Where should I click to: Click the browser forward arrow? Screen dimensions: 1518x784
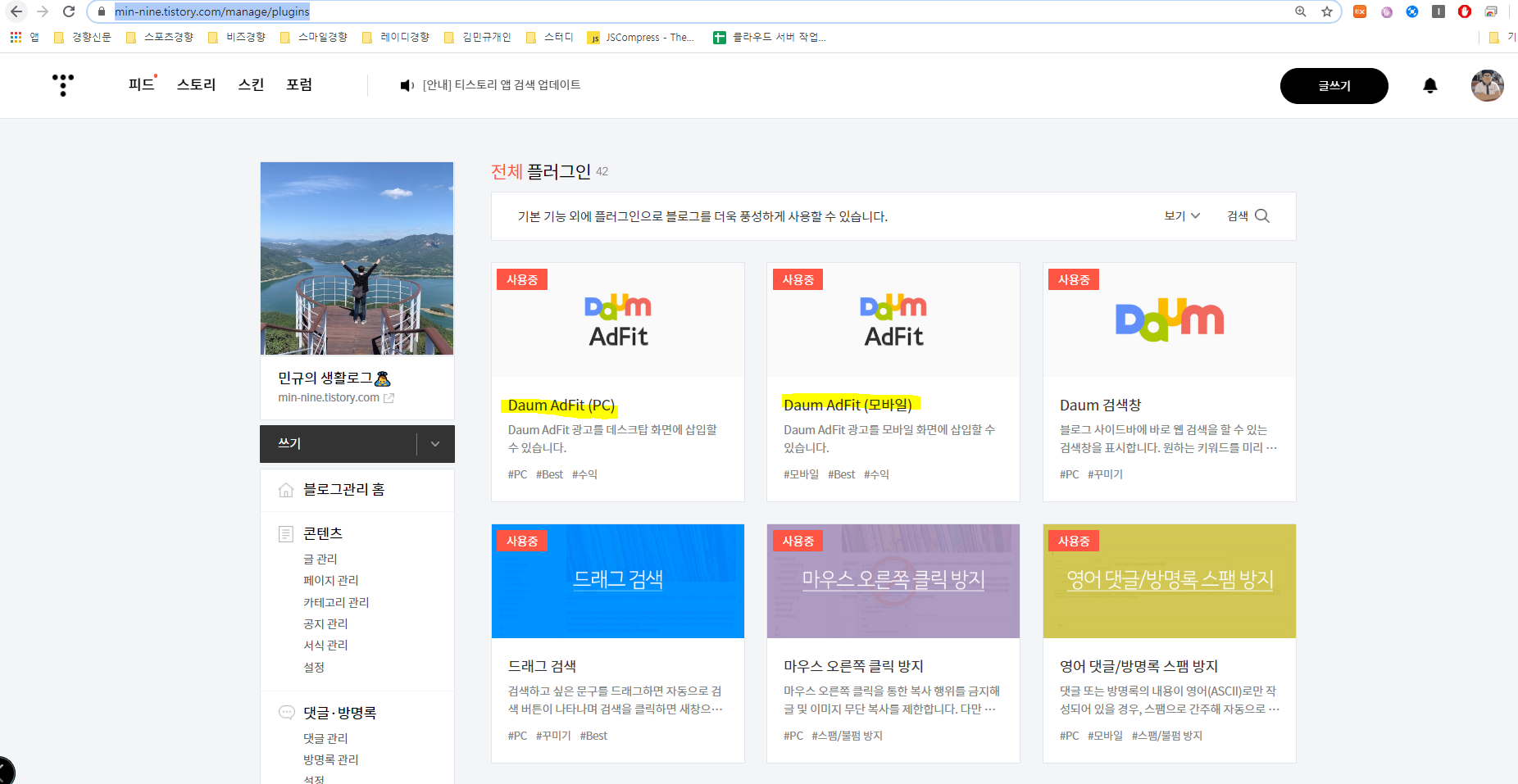tap(43, 11)
